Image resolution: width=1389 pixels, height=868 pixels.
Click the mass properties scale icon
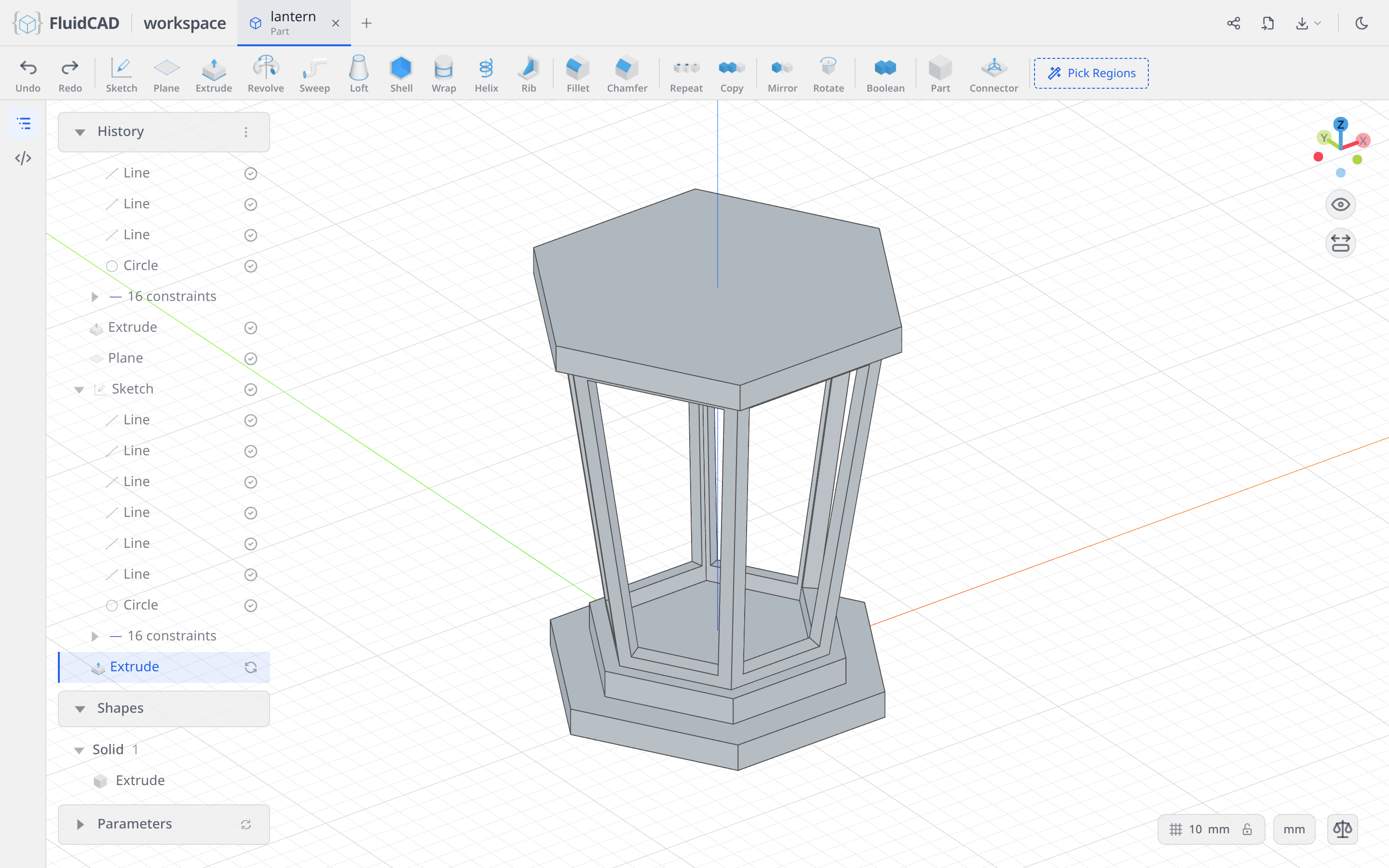pos(1342,829)
